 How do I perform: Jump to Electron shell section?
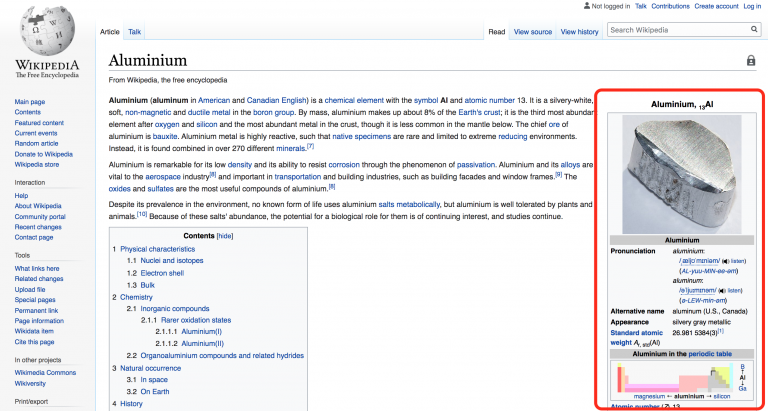pyautogui.click(x=163, y=273)
